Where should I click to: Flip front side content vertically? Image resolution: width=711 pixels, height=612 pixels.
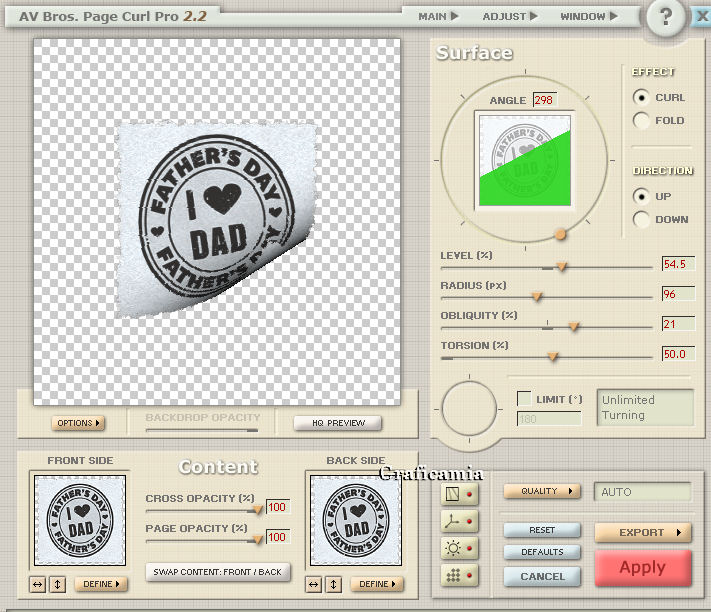(58, 584)
